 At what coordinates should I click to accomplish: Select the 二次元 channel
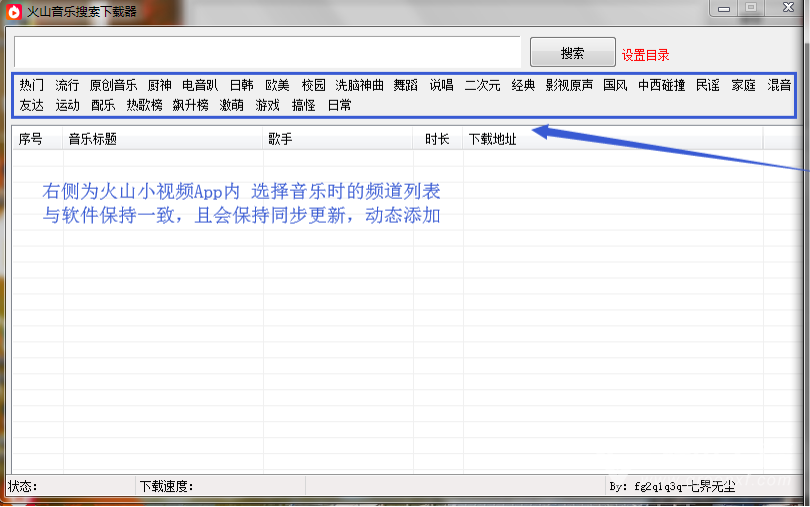point(482,85)
